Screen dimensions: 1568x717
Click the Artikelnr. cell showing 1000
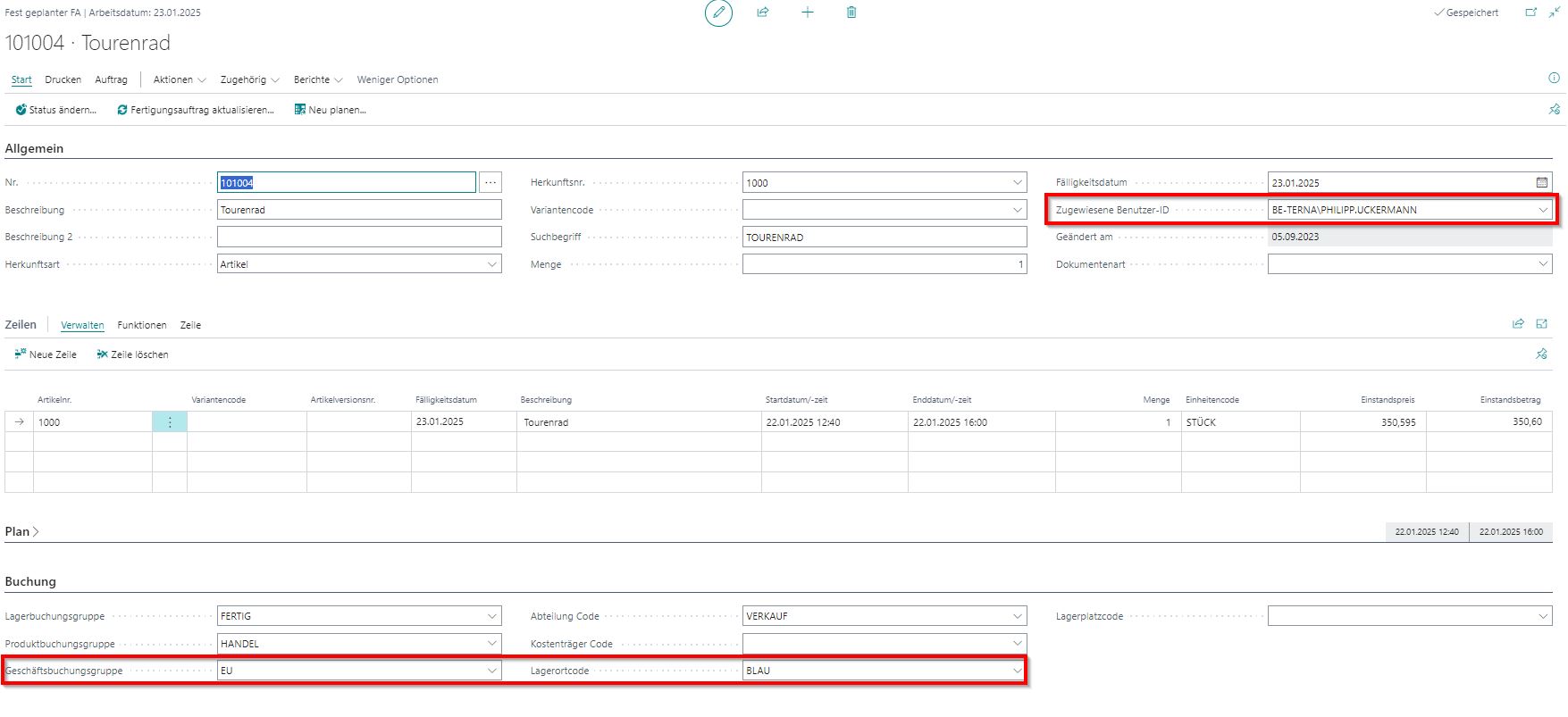pos(93,422)
